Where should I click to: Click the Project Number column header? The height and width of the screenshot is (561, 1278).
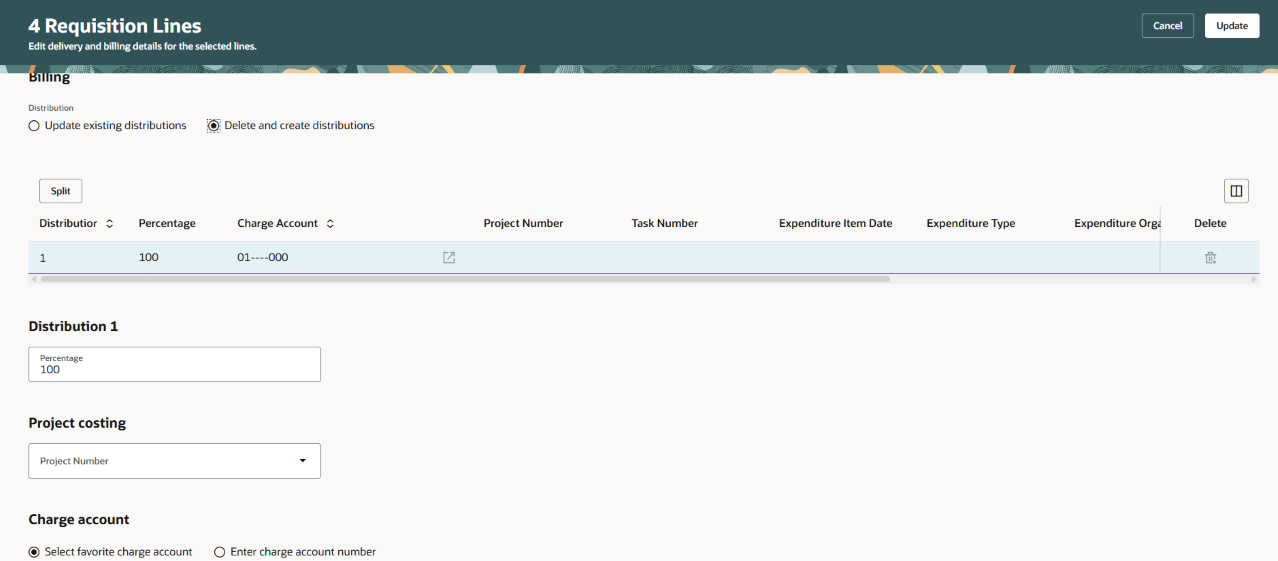pos(523,224)
